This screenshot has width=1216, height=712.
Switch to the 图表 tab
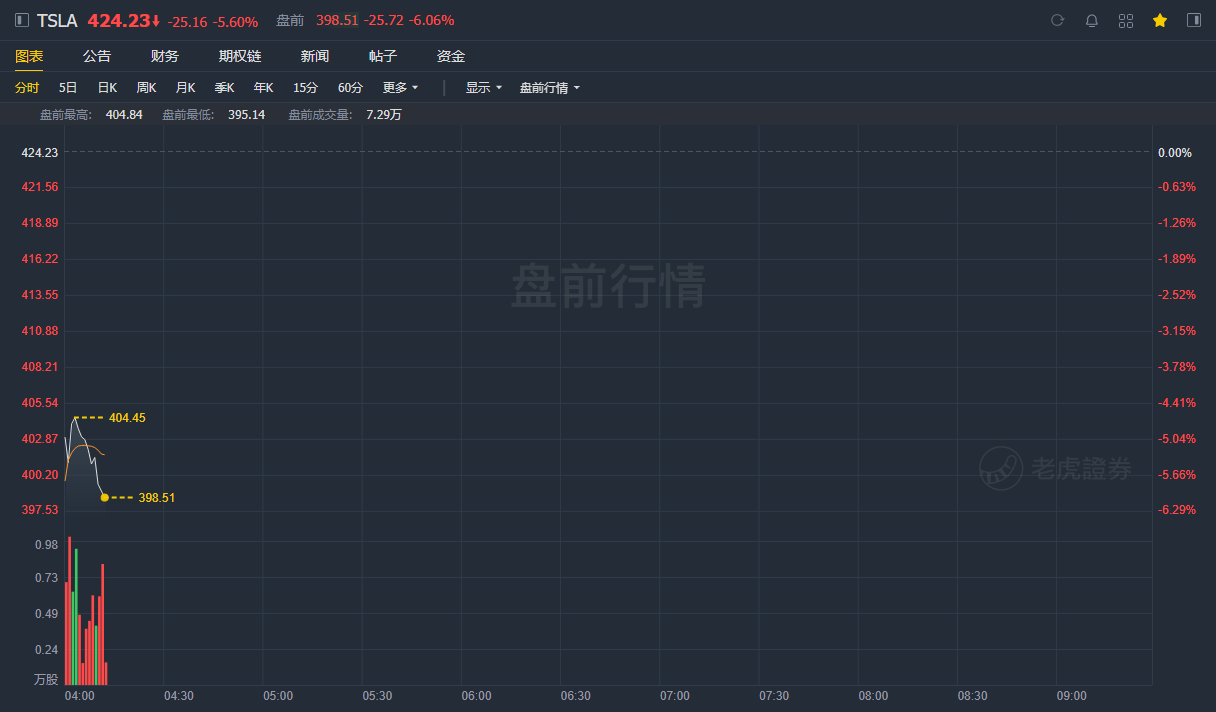(x=29, y=56)
